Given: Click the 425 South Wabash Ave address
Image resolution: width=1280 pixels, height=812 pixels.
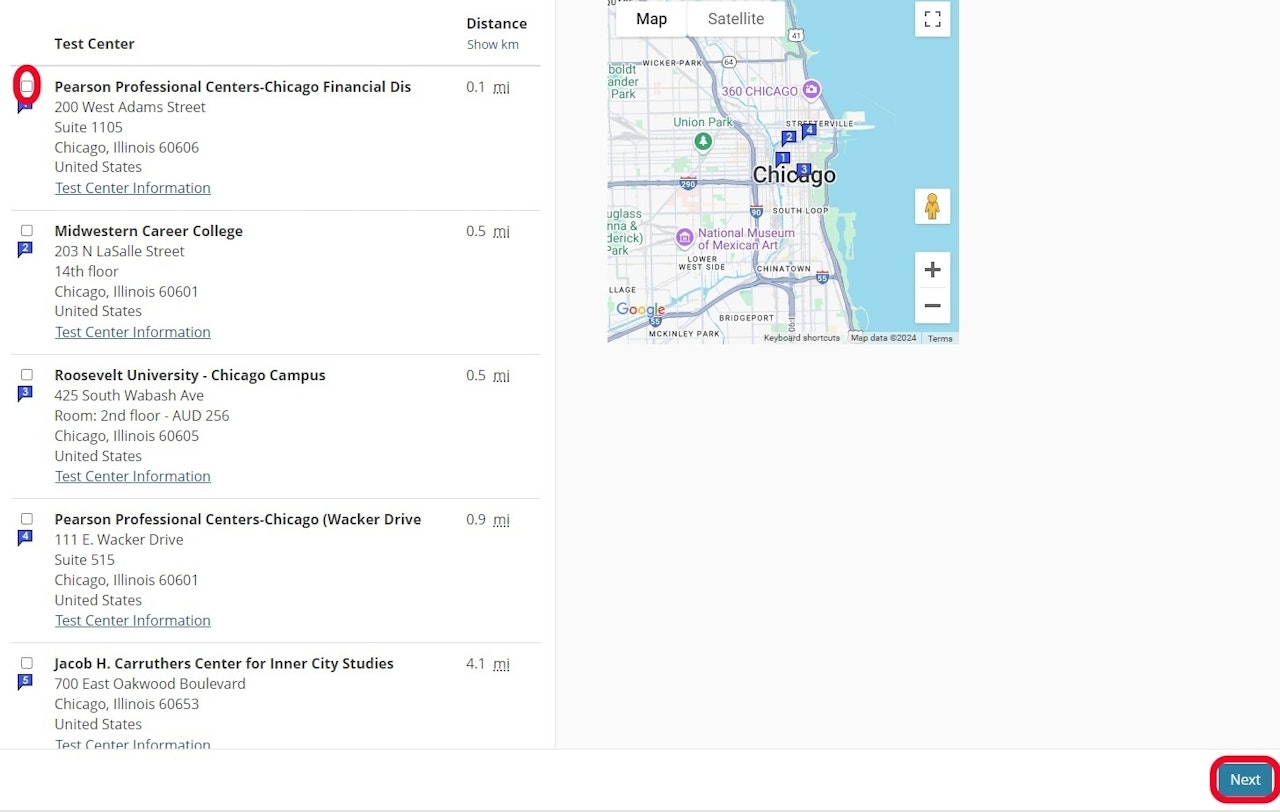Looking at the screenshot, I should (x=129, y=395).
